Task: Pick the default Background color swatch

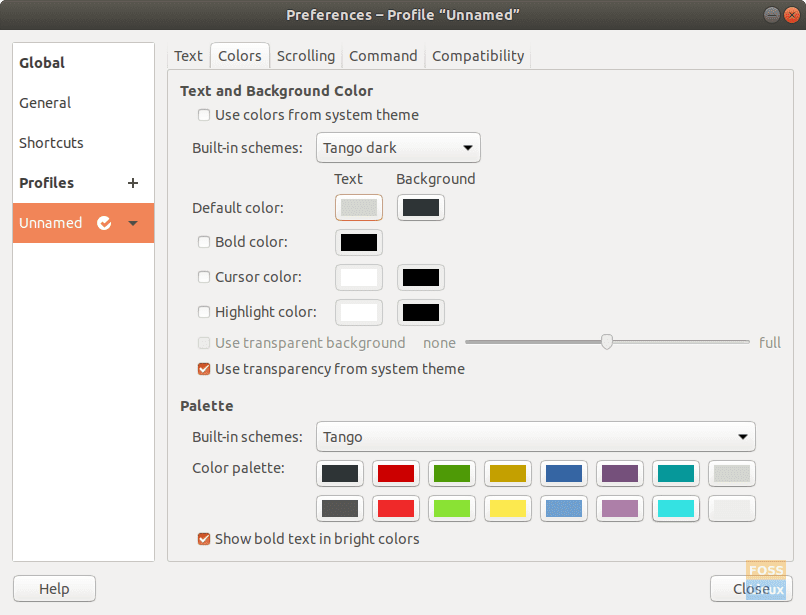Action: (x=420, y=208)
